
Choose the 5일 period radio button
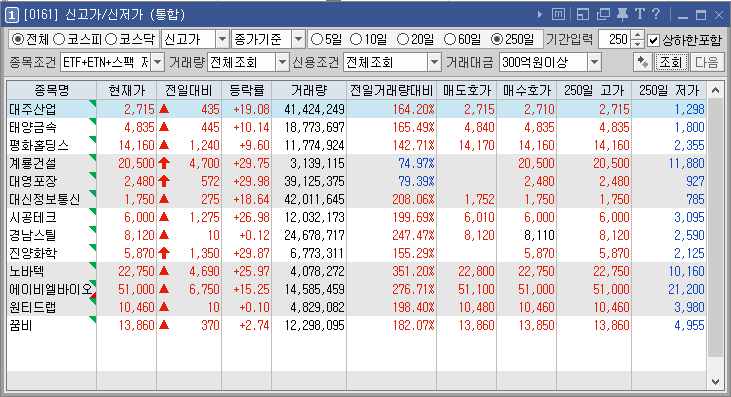pos(317,40)
